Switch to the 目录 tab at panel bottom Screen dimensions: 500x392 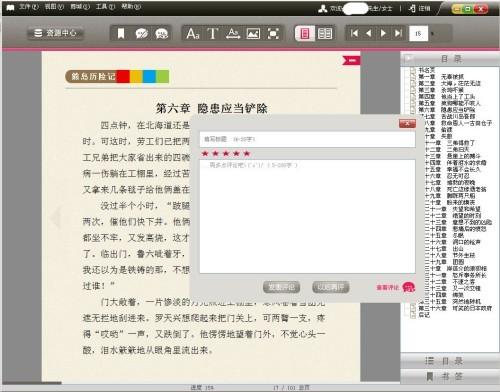[450, 361]
